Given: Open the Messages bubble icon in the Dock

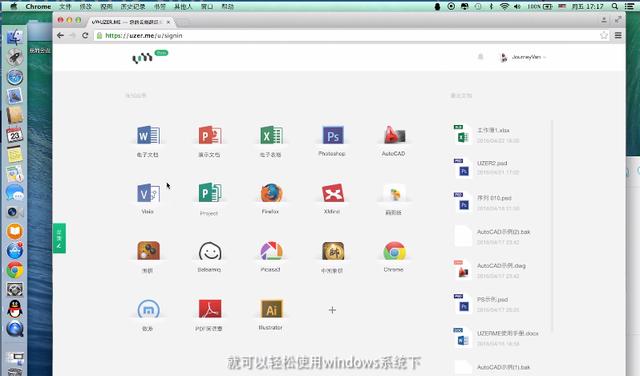Looking at the screenshot, I should [15, 193].
